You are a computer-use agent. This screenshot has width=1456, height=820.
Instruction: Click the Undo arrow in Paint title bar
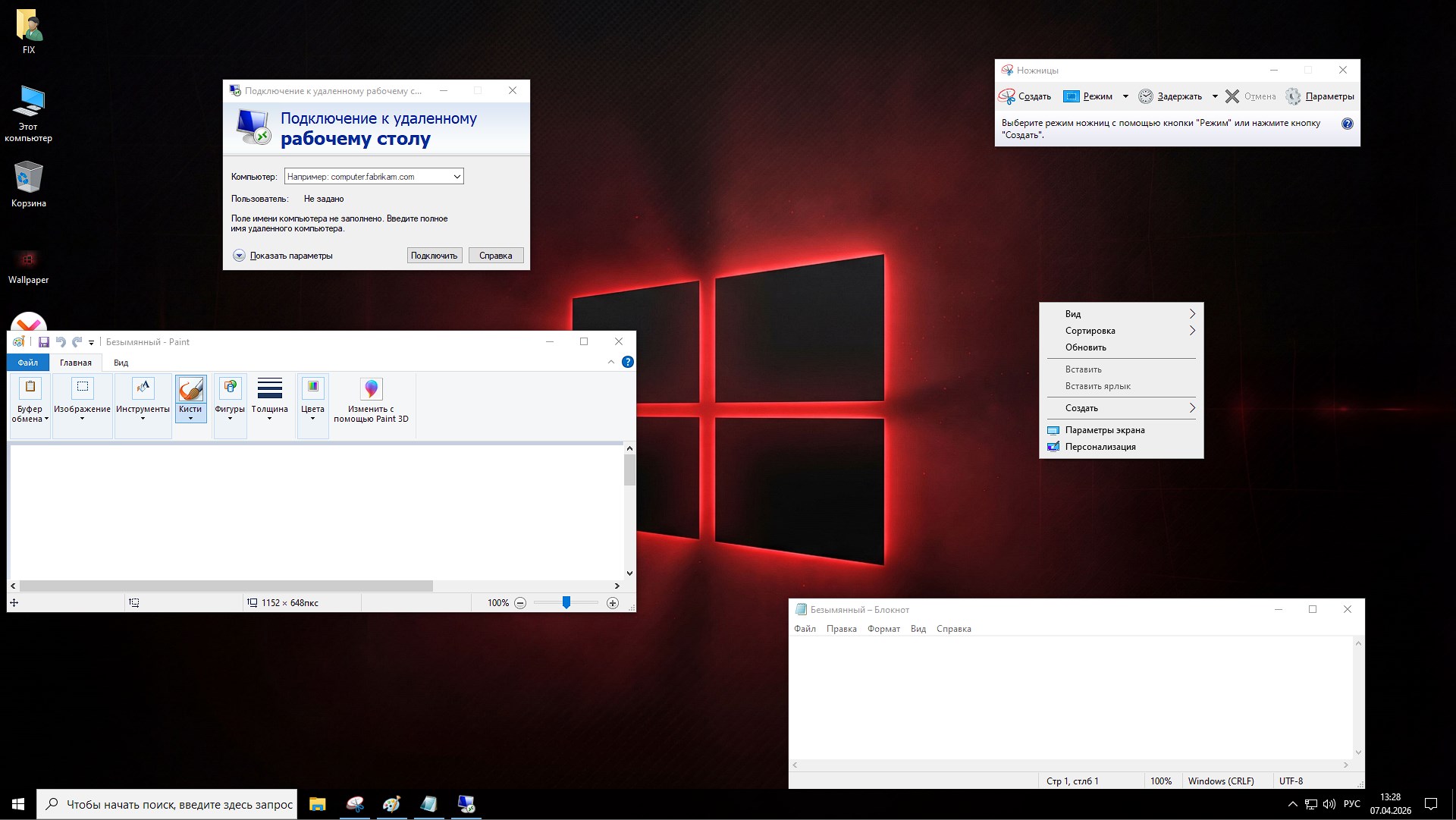click(61, 341)
